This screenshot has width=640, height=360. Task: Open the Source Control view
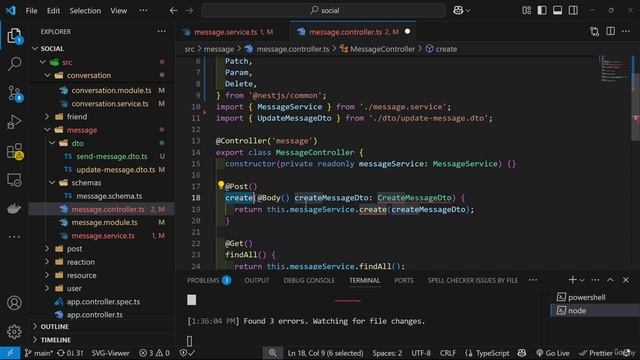15,93
